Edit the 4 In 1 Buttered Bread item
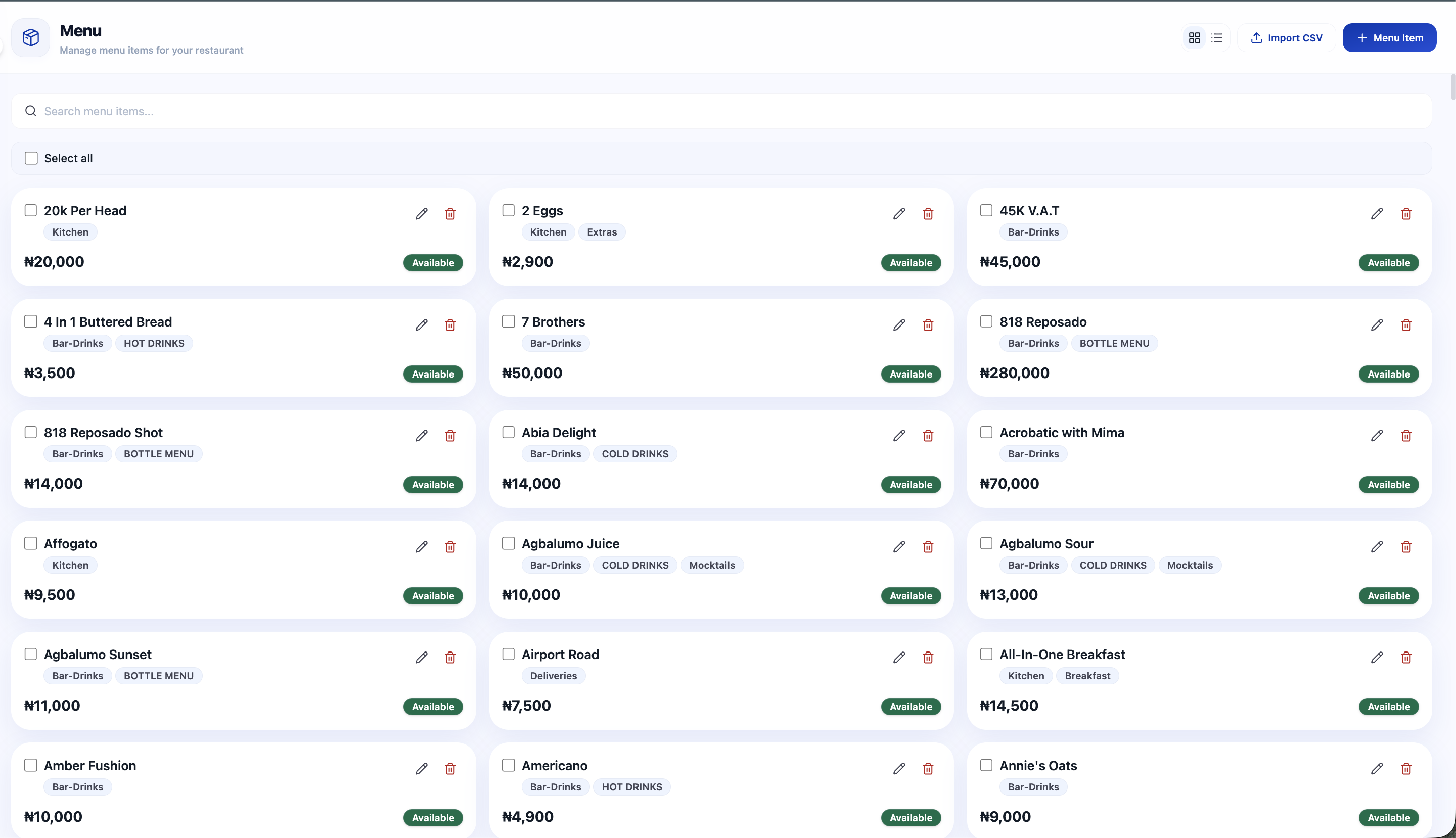The width and height of the screenshot is (1456, 838). pos(422,324)
